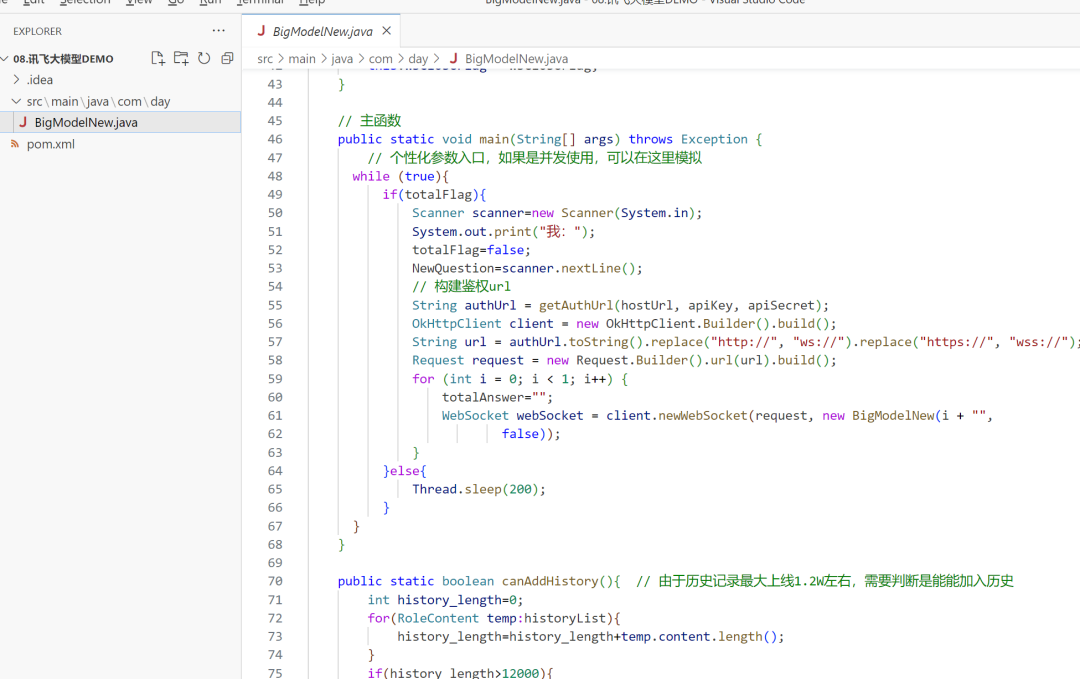
Task: Click getAuthUrl call on line 55
Action: point(576,305)
